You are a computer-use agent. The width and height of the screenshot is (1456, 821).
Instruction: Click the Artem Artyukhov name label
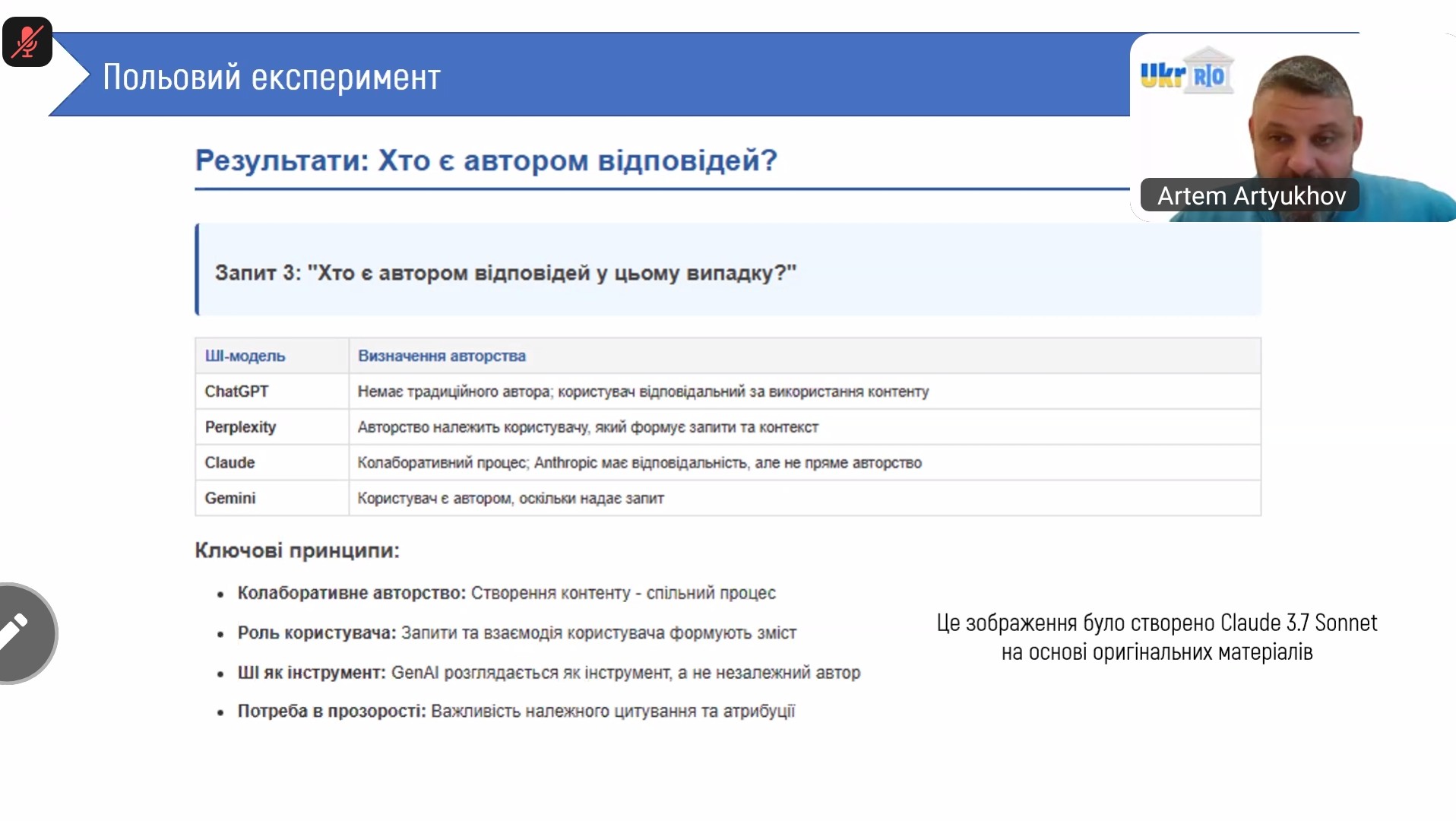pyautogui.click(x=1251, y=196)
